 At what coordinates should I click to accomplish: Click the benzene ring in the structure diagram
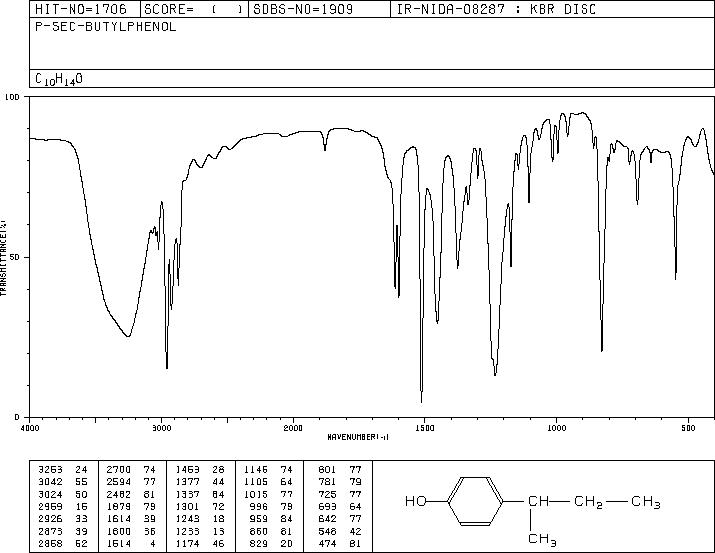(475, 501)
